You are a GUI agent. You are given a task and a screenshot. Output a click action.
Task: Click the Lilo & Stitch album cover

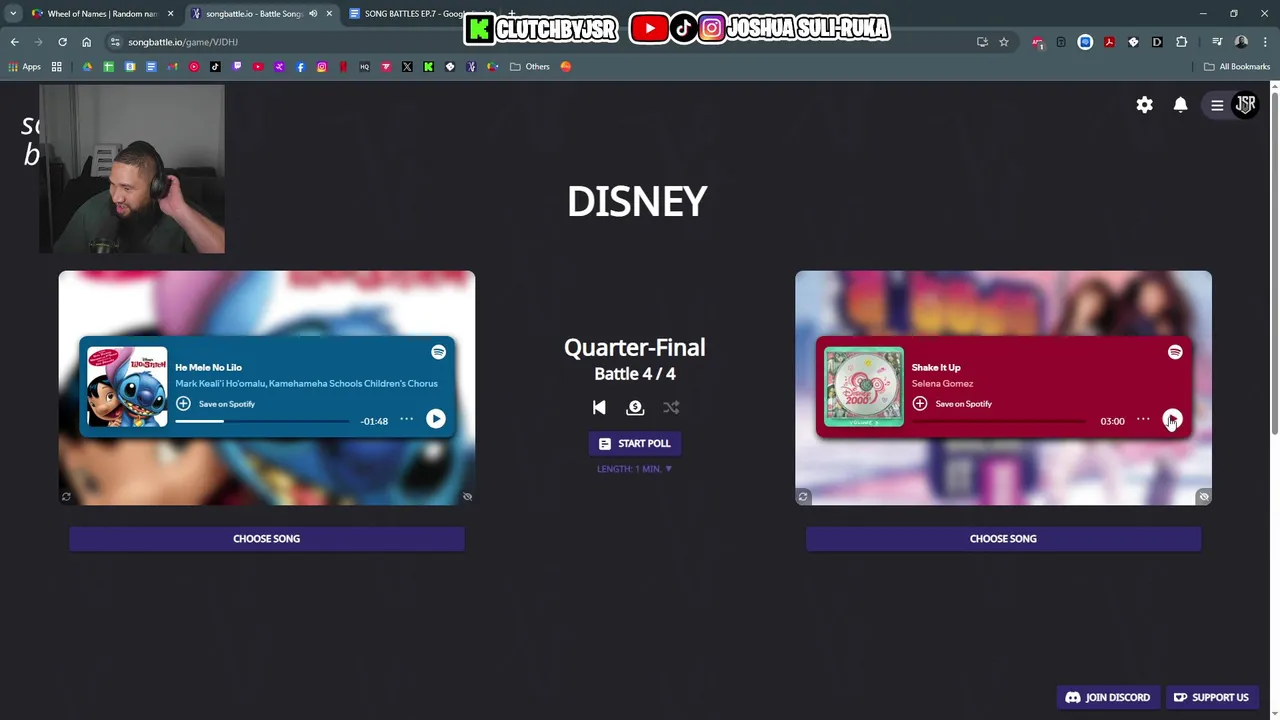[127, 387]
